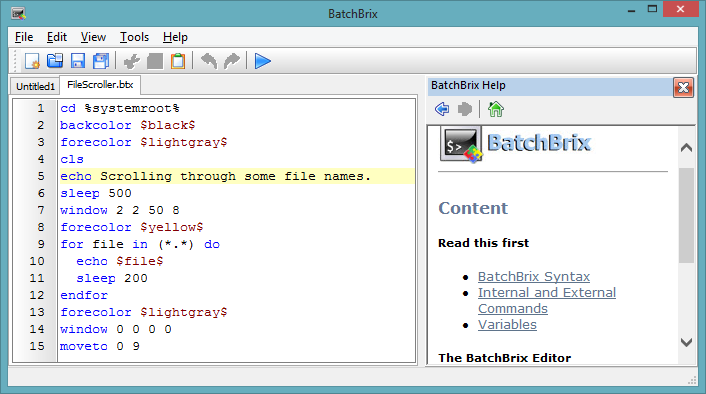
Task: Click 'sleep 500' on line 6
Action: tap(96, 194)
